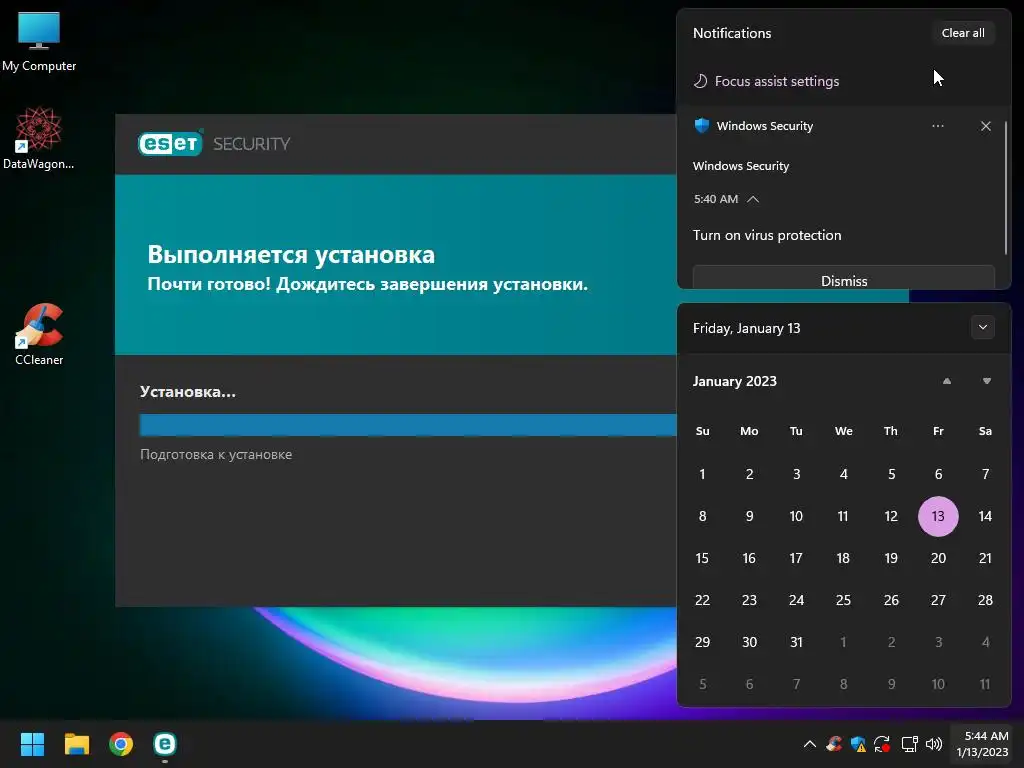1024x768 pixels.
Task: Click the Windows Update tray icon
Action: tap(882, 744)
